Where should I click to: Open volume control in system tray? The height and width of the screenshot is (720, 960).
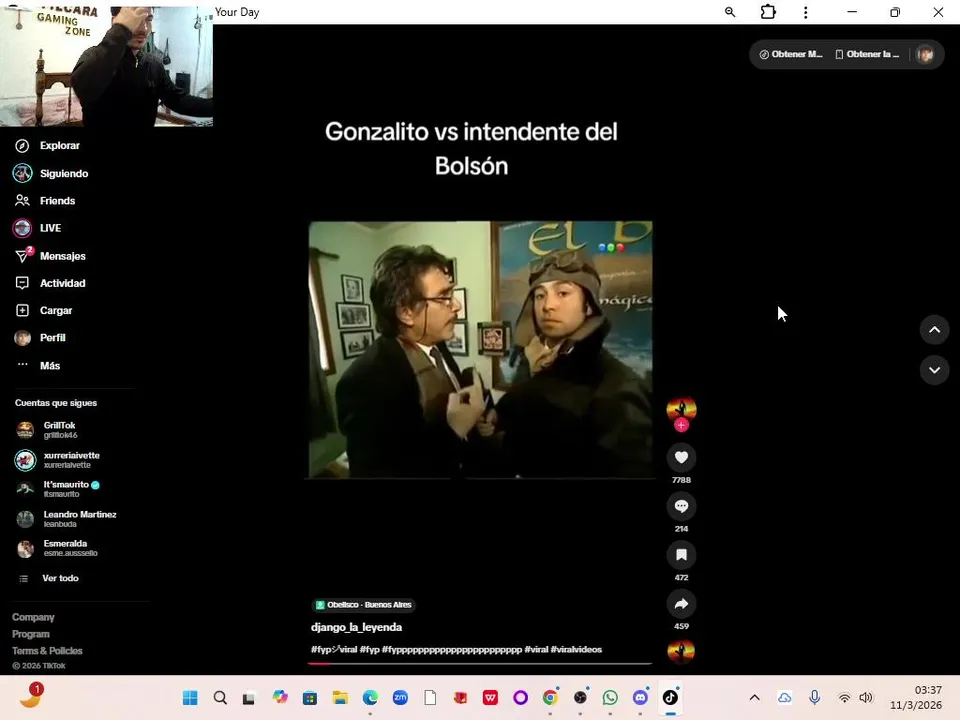pyautogui.click(x=866, y=698)
